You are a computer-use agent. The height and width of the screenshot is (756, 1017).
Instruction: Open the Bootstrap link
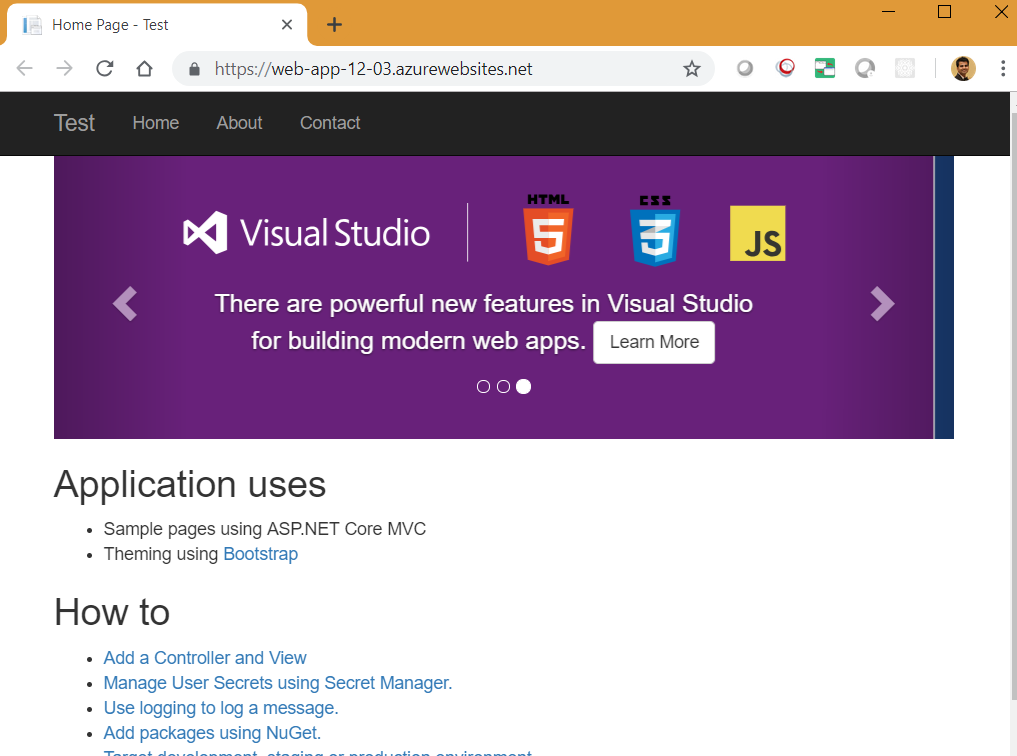tap(260, 554)
